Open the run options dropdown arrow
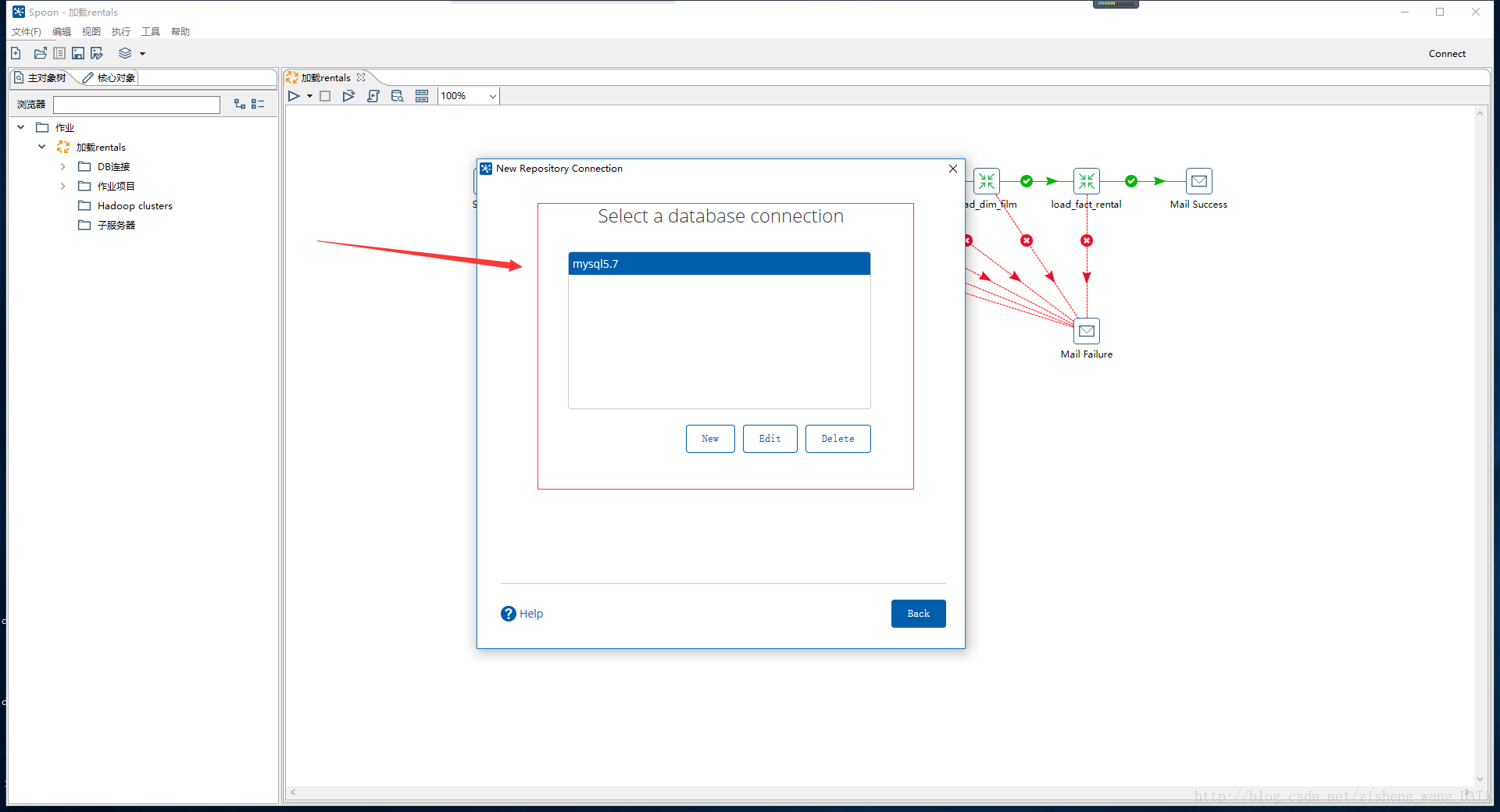This screenshot has width=1500, height=812. [x=309, y=96]
